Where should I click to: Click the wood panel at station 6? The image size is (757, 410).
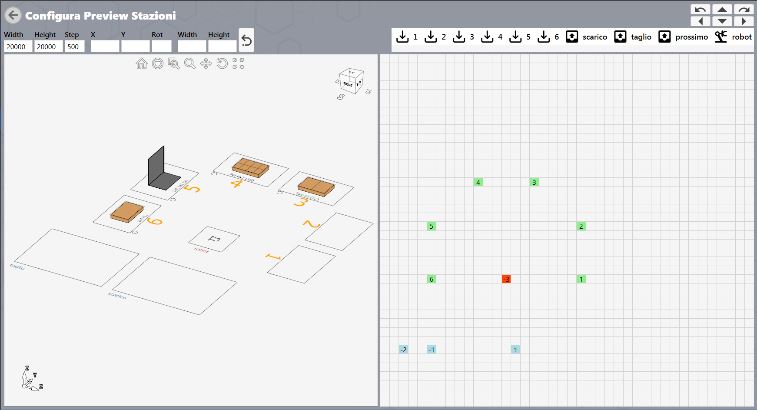pos(127,212)
